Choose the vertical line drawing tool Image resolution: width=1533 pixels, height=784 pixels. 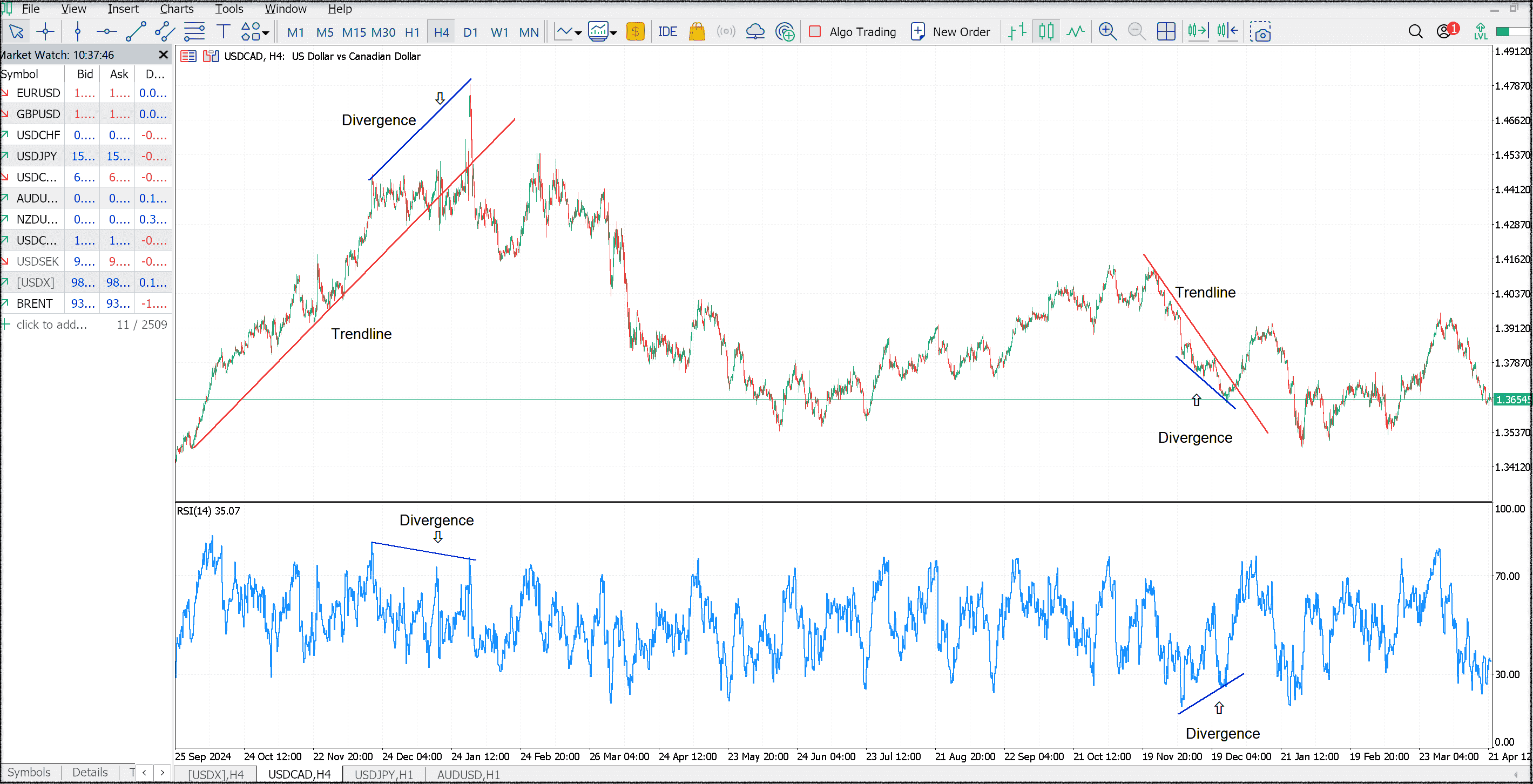pyautogui.click(x=77, y=31)
